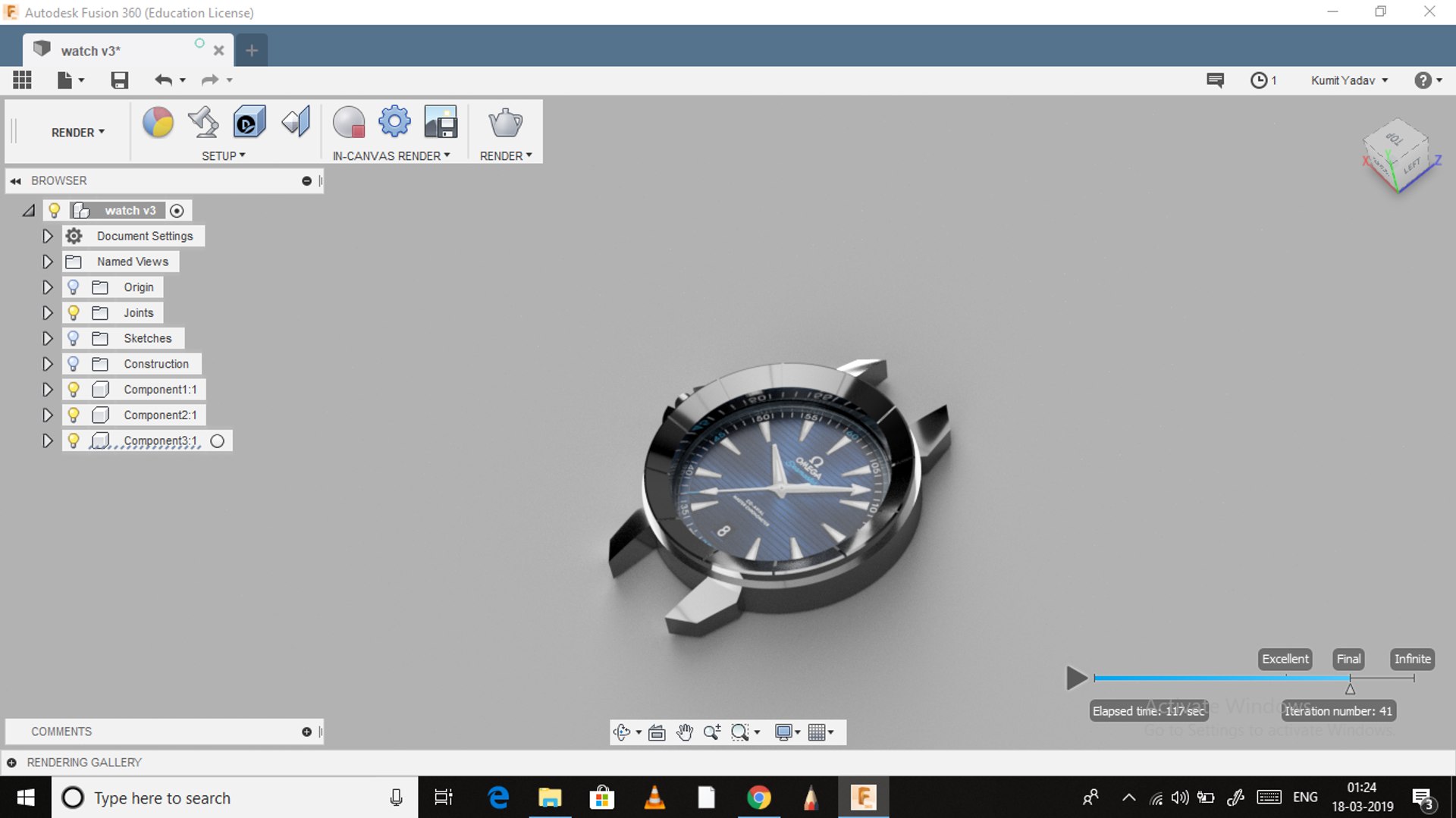The height and width of the screenshot is (818, 1456).
Task: Save the document with floppy icon
Action: click(119, 80)
